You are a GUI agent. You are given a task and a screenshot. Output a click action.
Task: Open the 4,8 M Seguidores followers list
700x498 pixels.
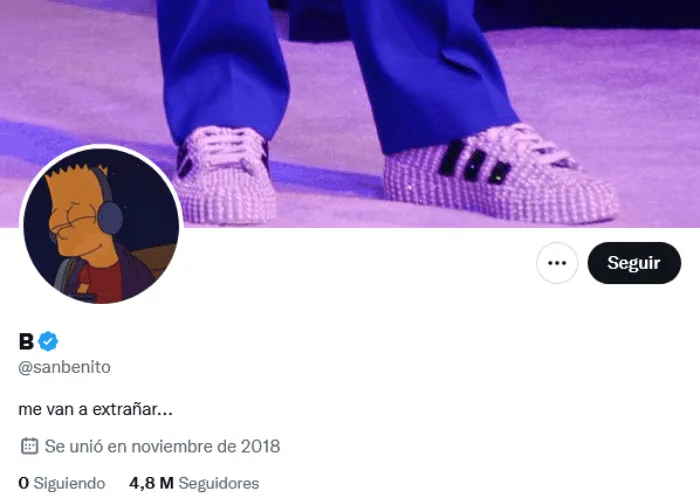(194, 483)
